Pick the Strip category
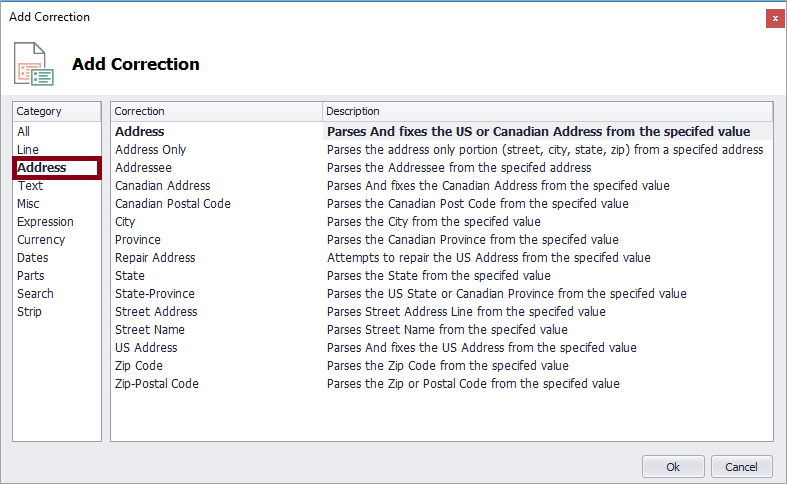 pos(29,312)
